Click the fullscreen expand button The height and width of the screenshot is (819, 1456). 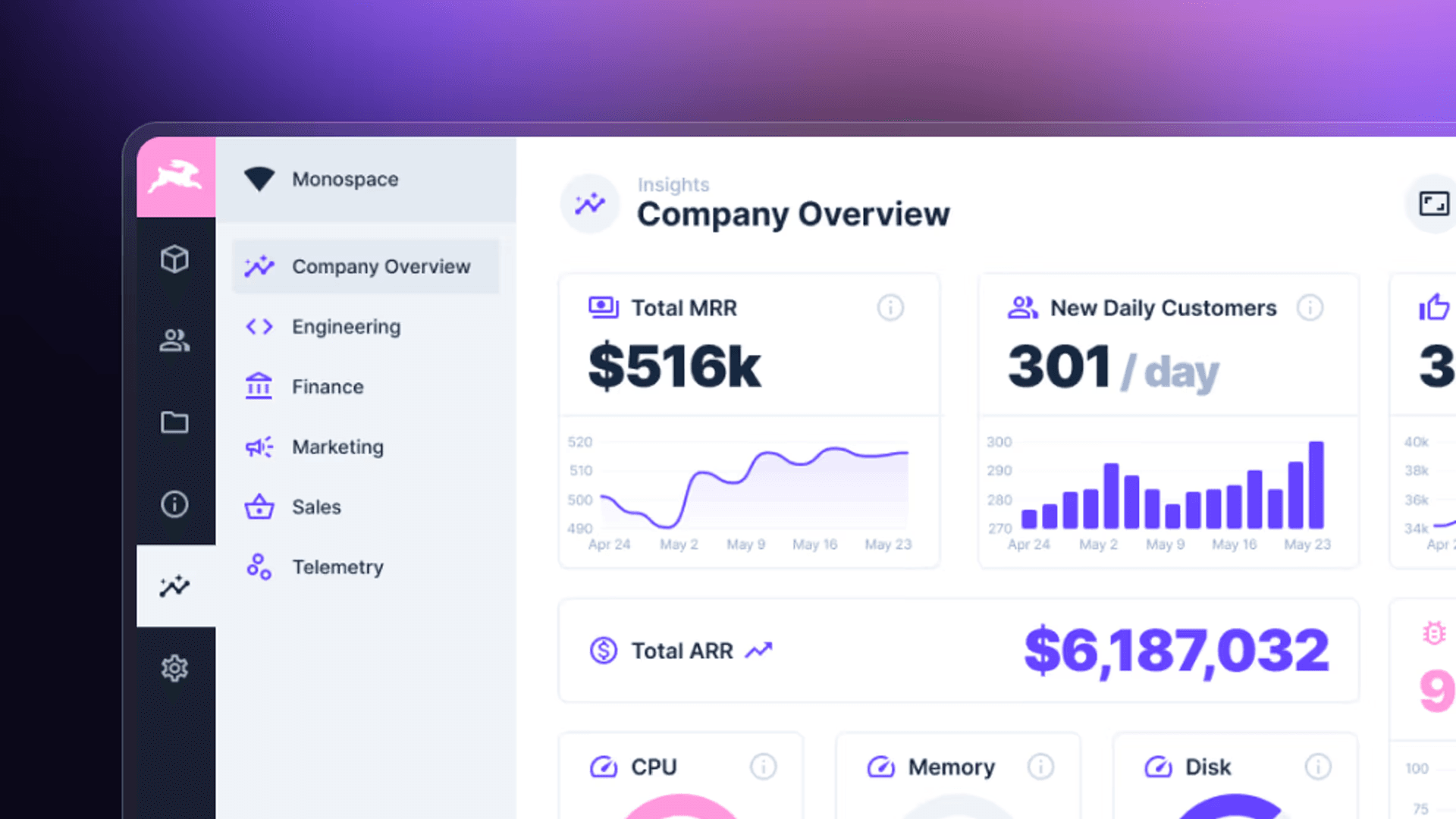point(1433,203)
